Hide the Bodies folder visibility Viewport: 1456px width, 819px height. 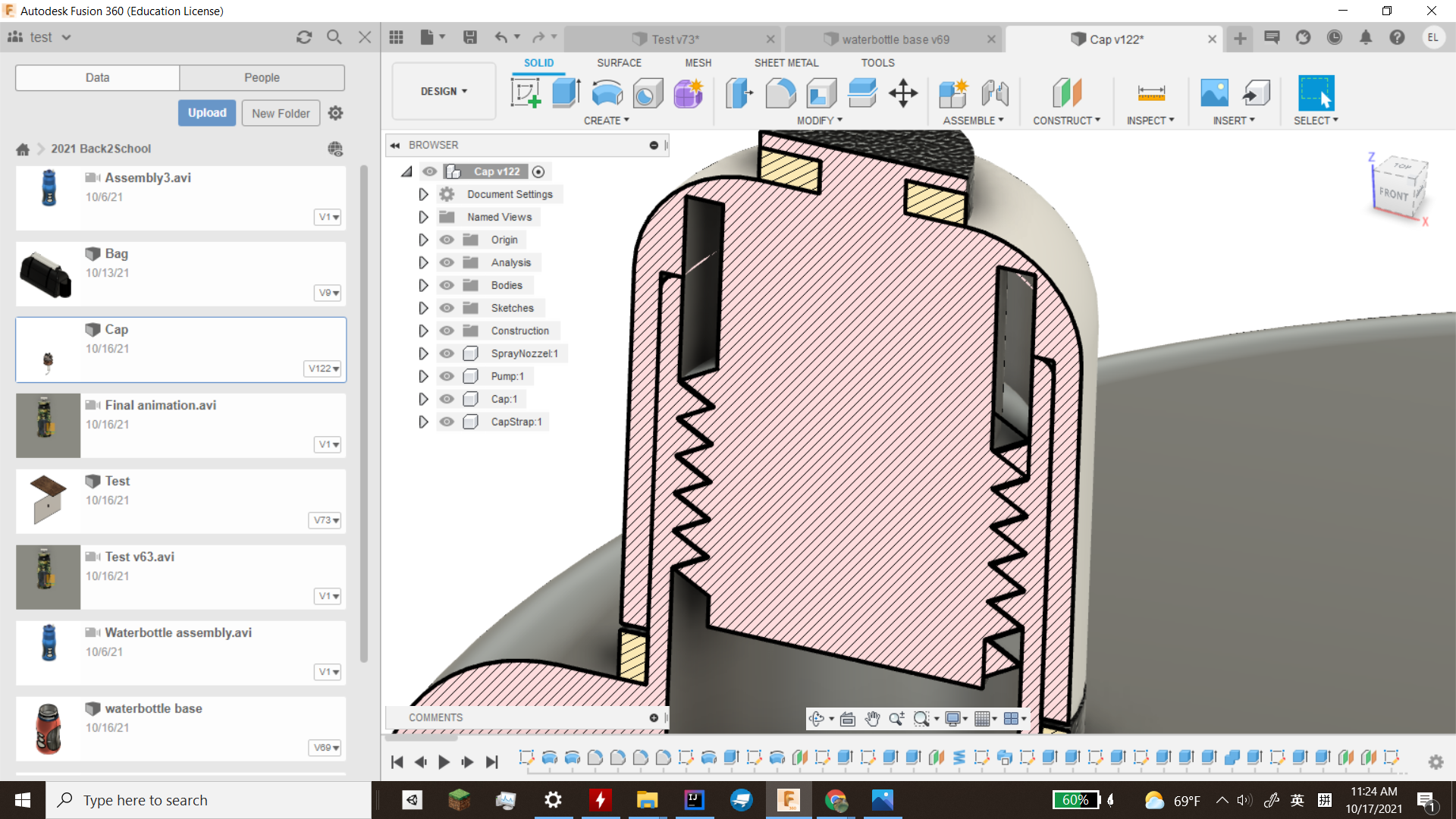click(x=447, y=285)
